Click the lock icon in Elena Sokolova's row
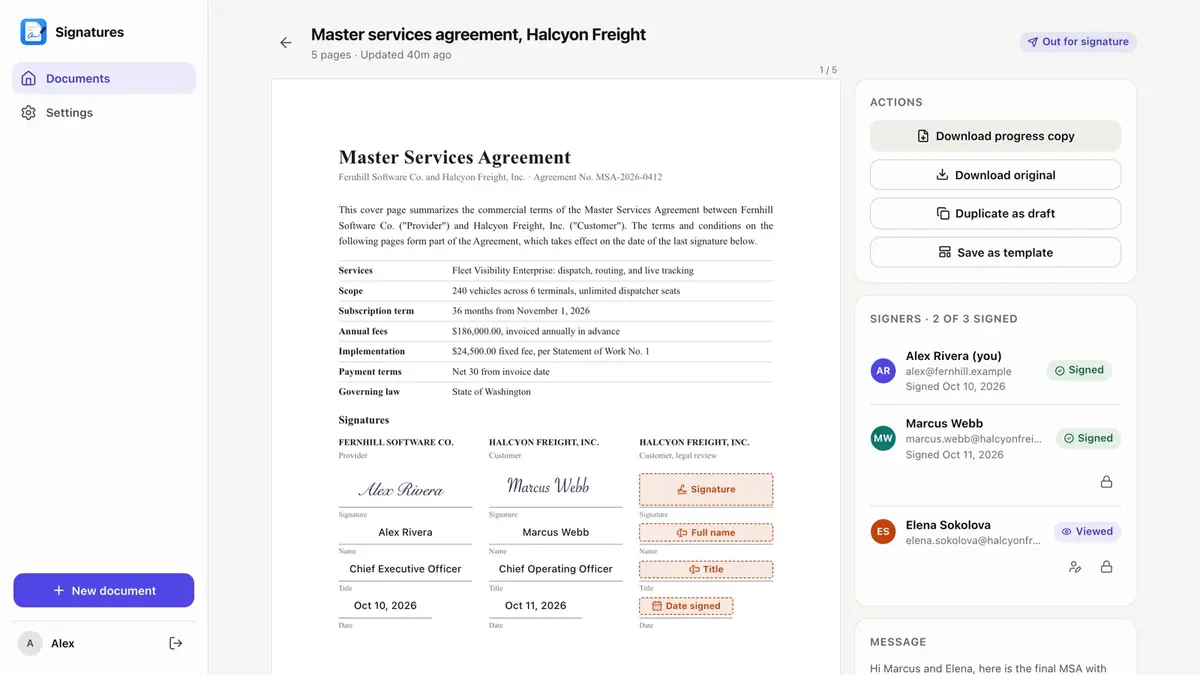This screenshot has height=675, width=1200. click(1106, 567)
